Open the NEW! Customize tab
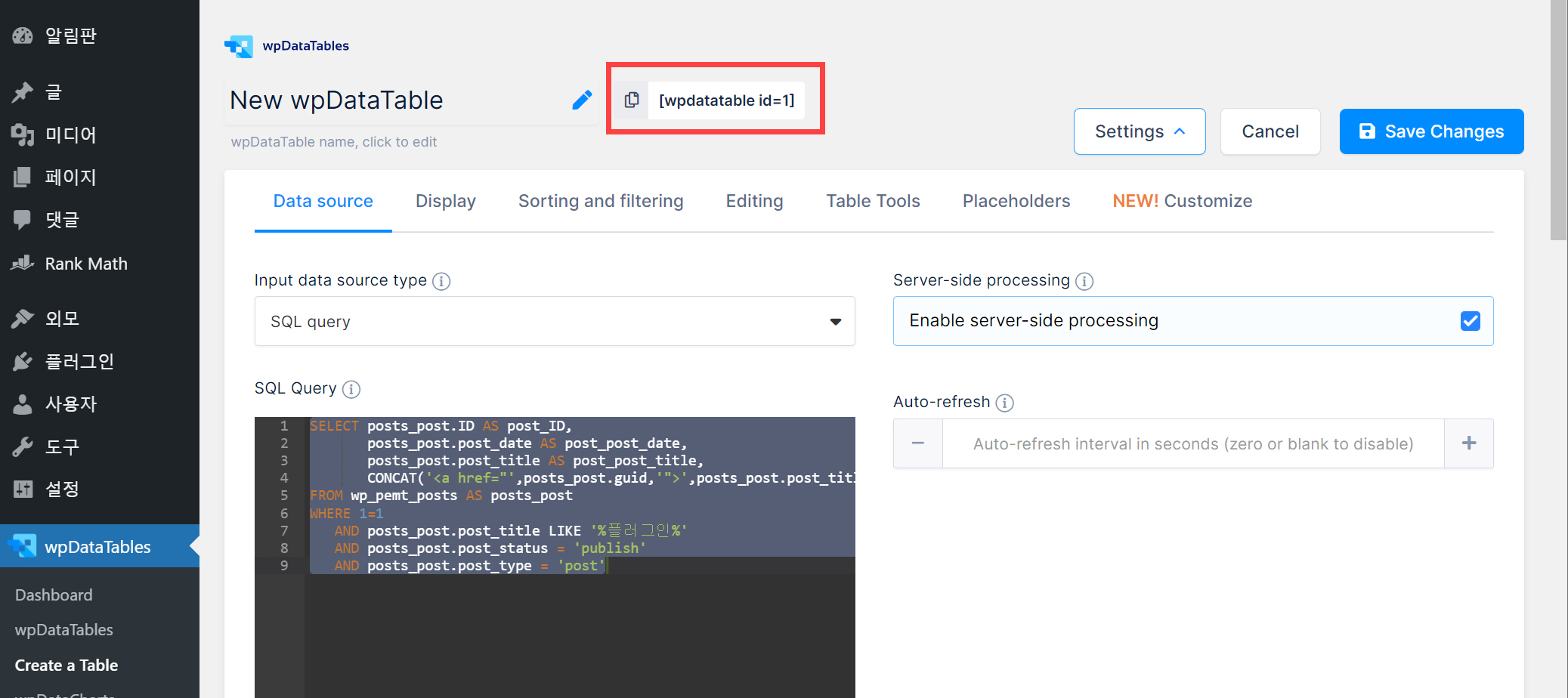This screenshot has height=698, width=1568. pos(1183,201)
